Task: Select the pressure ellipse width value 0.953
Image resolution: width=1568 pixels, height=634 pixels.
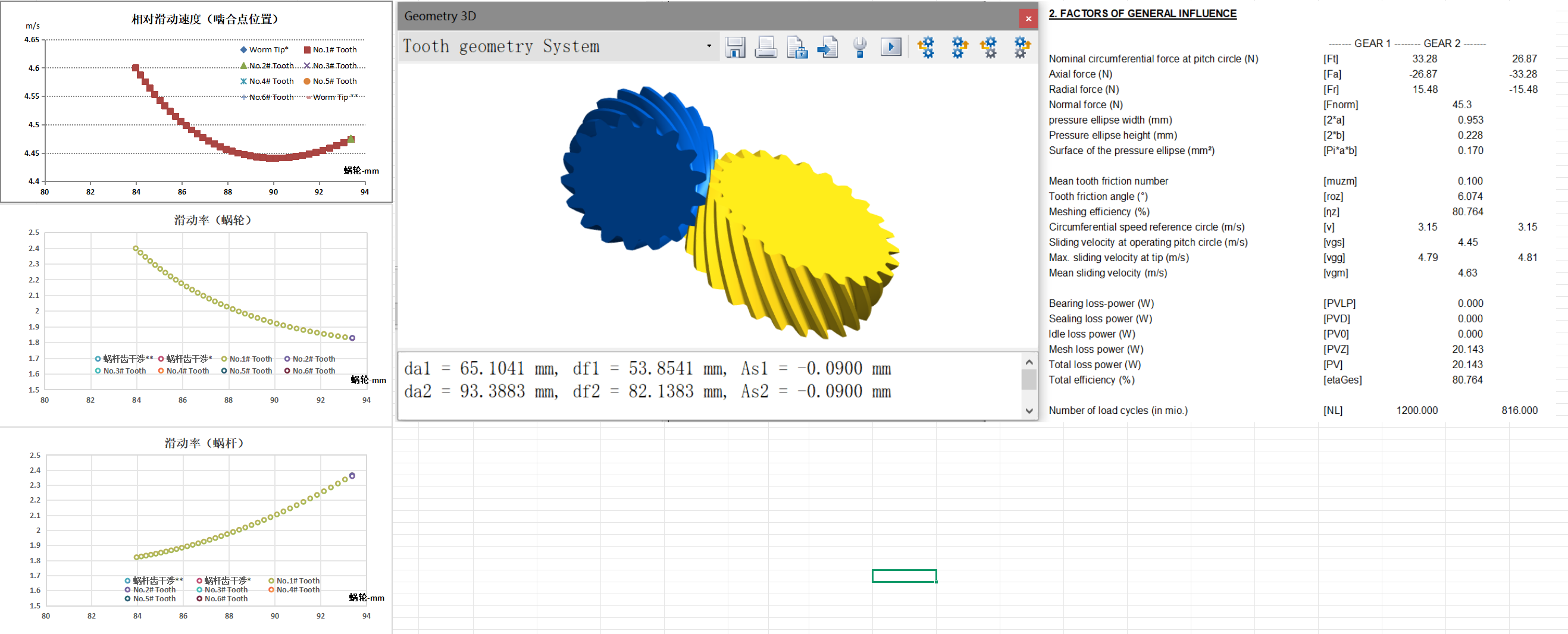Action: pyautogui.click(x=1470, y=120)
